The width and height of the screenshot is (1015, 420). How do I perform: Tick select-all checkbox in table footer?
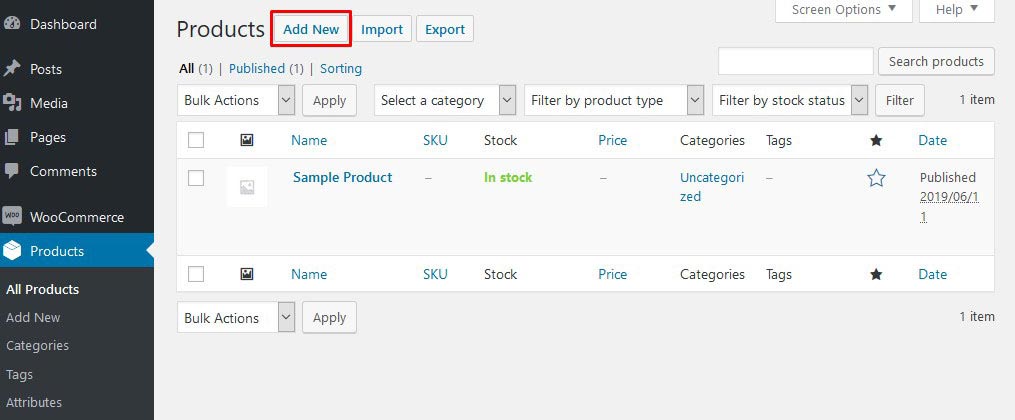point(196,274)
